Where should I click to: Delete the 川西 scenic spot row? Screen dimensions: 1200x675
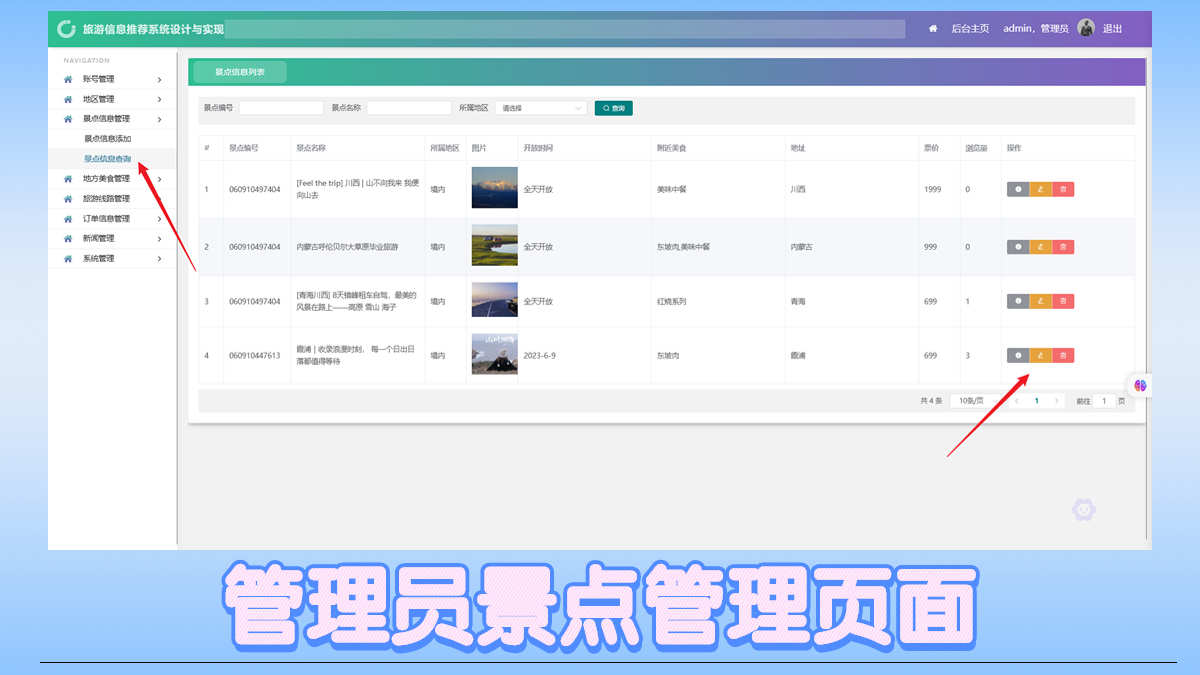tap(1063, 189)
